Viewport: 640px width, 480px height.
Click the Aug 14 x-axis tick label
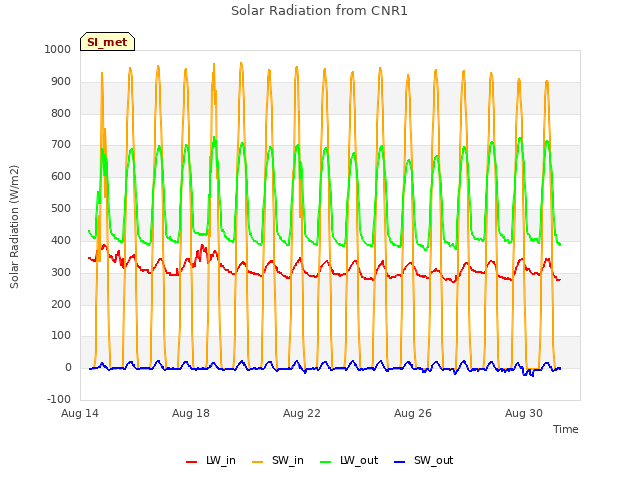click(x=80, y=413)
